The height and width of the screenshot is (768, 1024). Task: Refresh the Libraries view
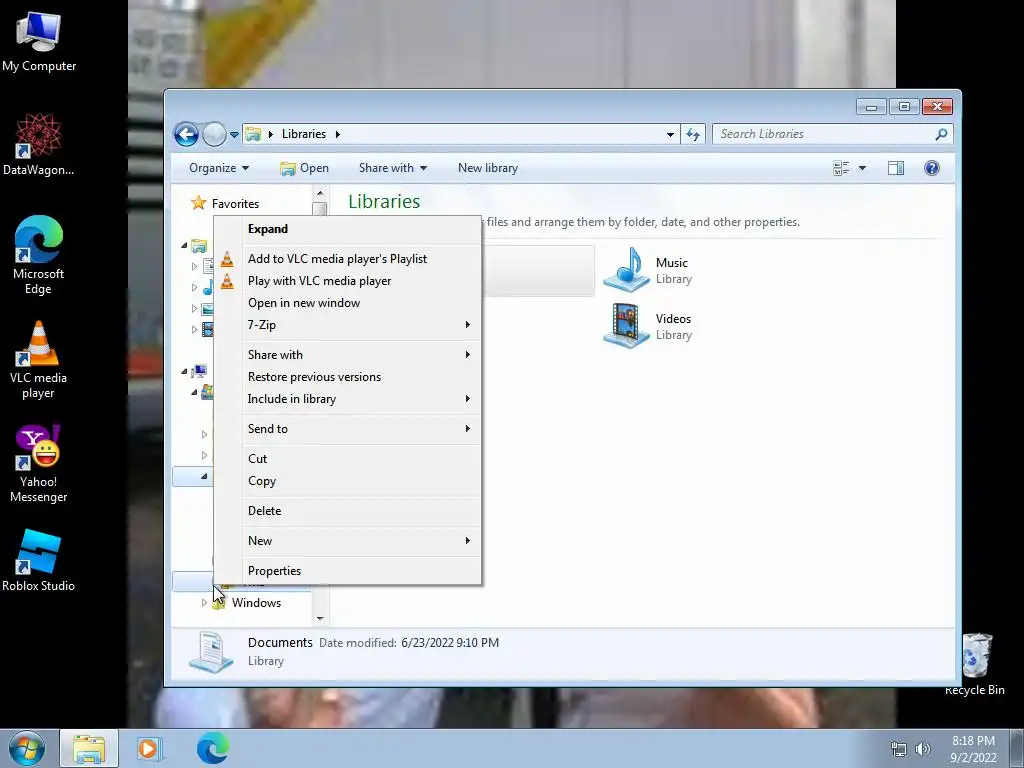[693, 135]
